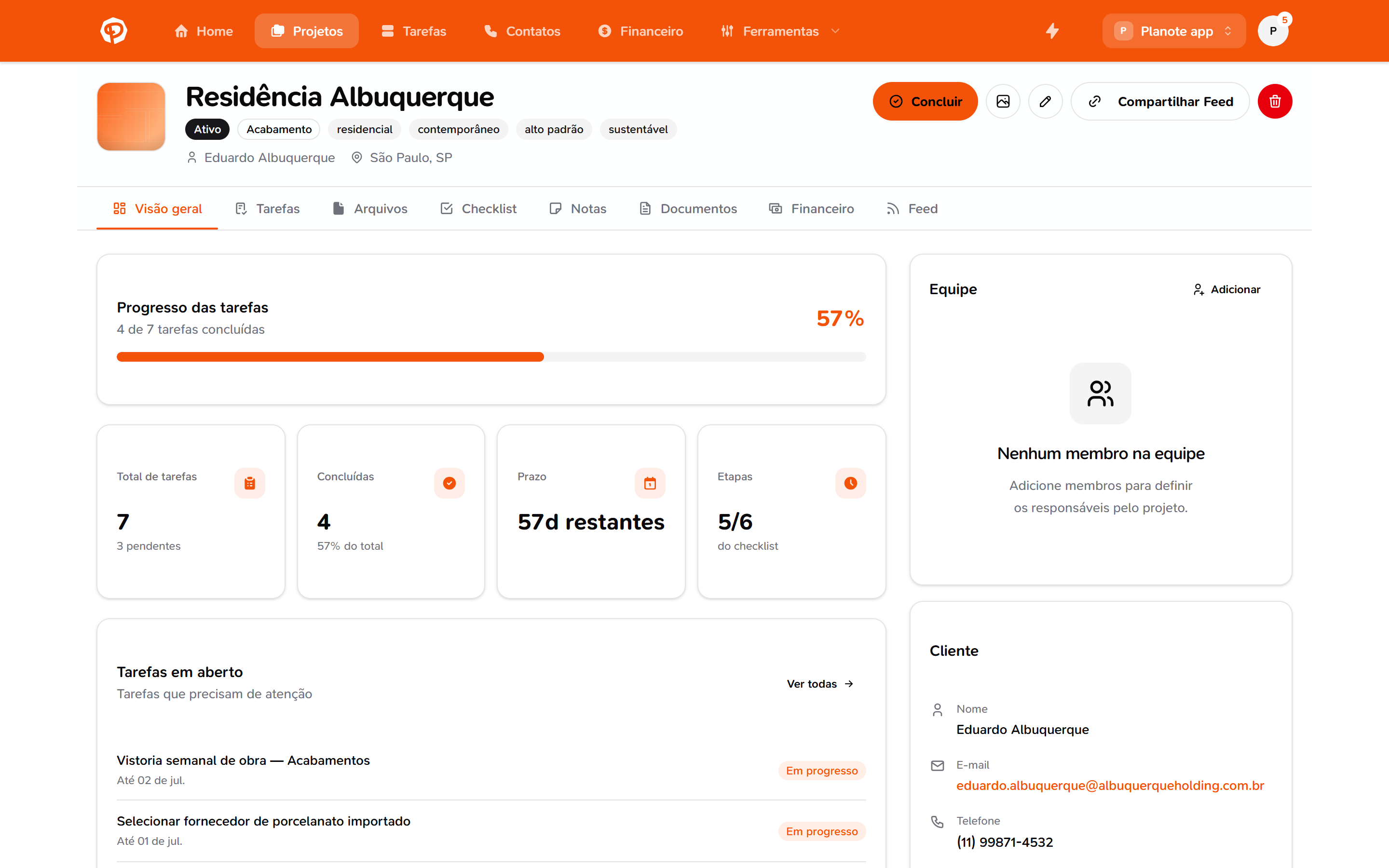Click client name Eduardo Albuquerque in Cliente card

(x=1022, y=730)
